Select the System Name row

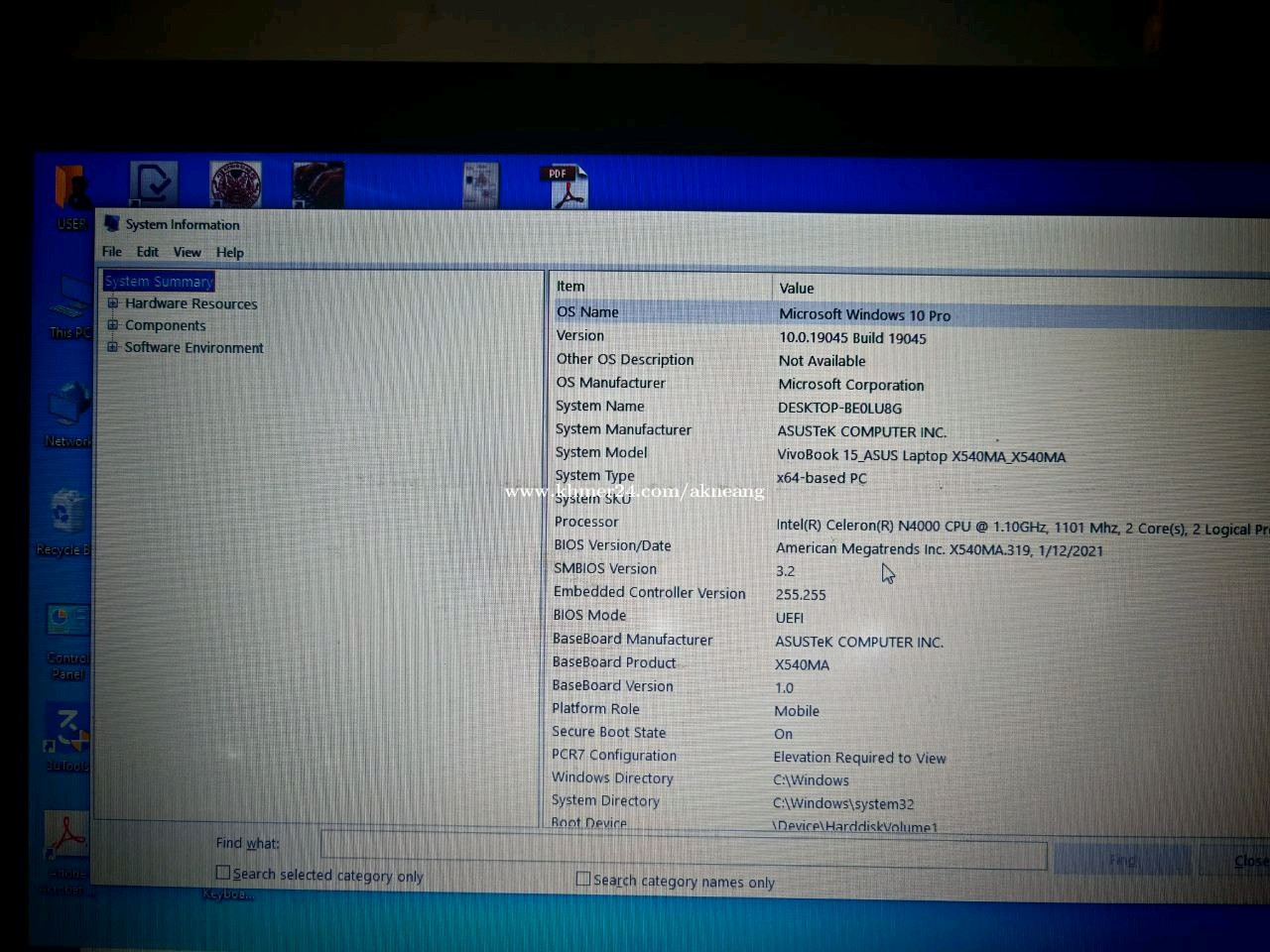coord(911,407)
